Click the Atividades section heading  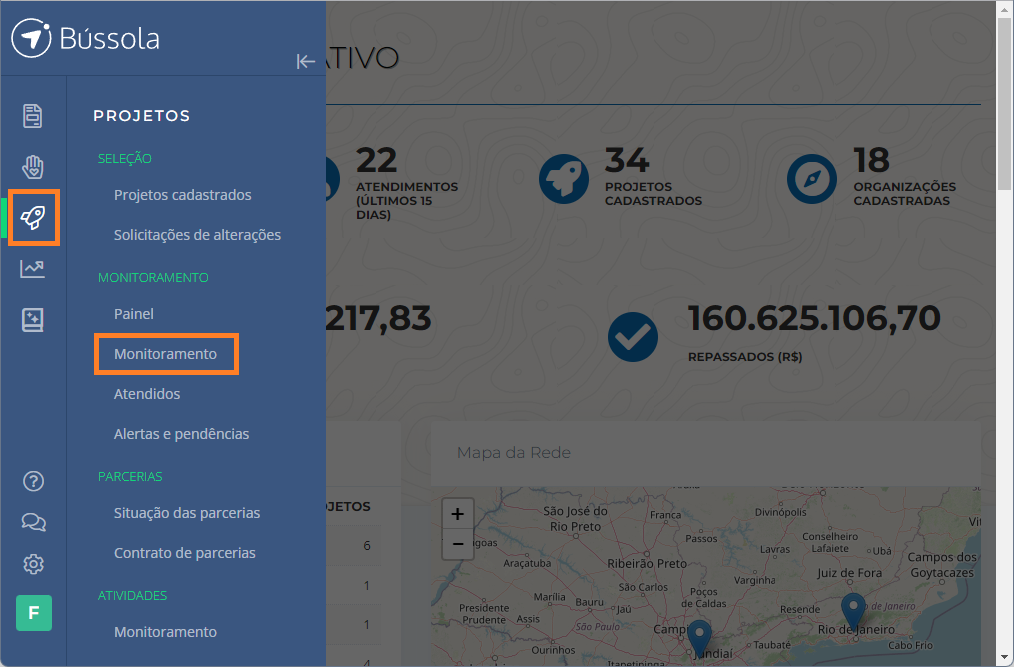click(133, 596)
